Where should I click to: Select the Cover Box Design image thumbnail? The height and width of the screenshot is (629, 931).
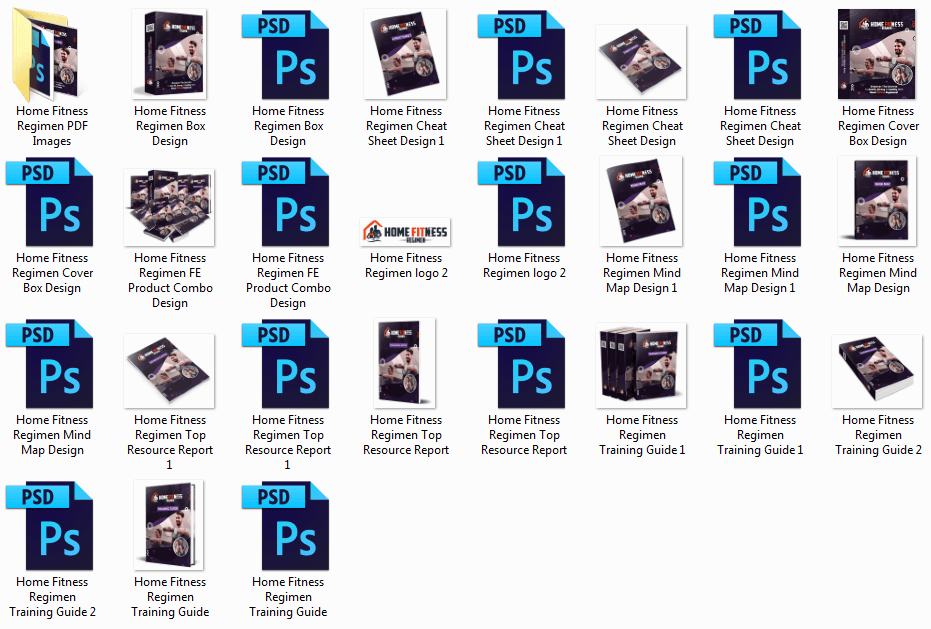point(878,55)
